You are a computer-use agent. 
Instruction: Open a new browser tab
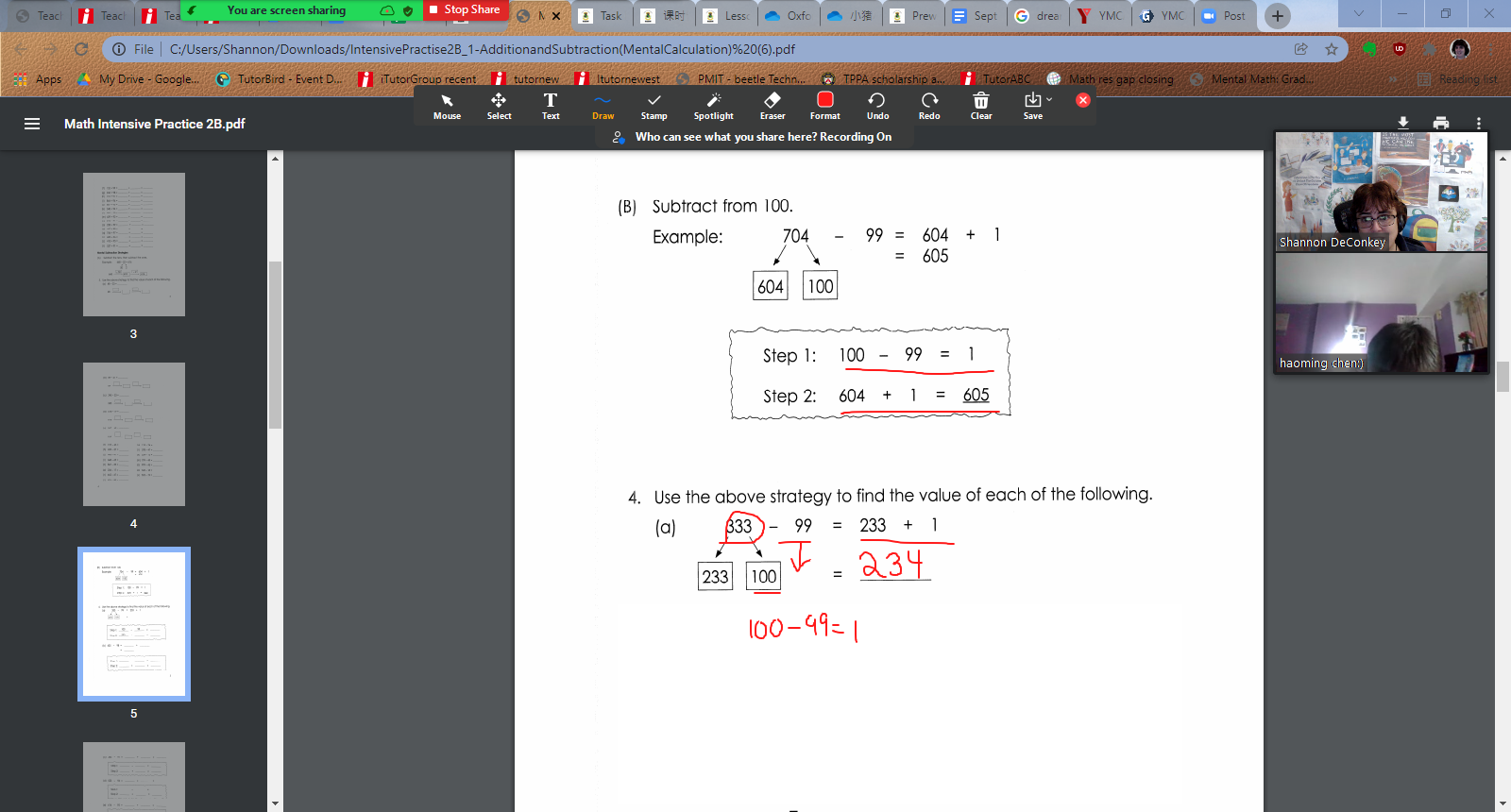pos(1277,15)
